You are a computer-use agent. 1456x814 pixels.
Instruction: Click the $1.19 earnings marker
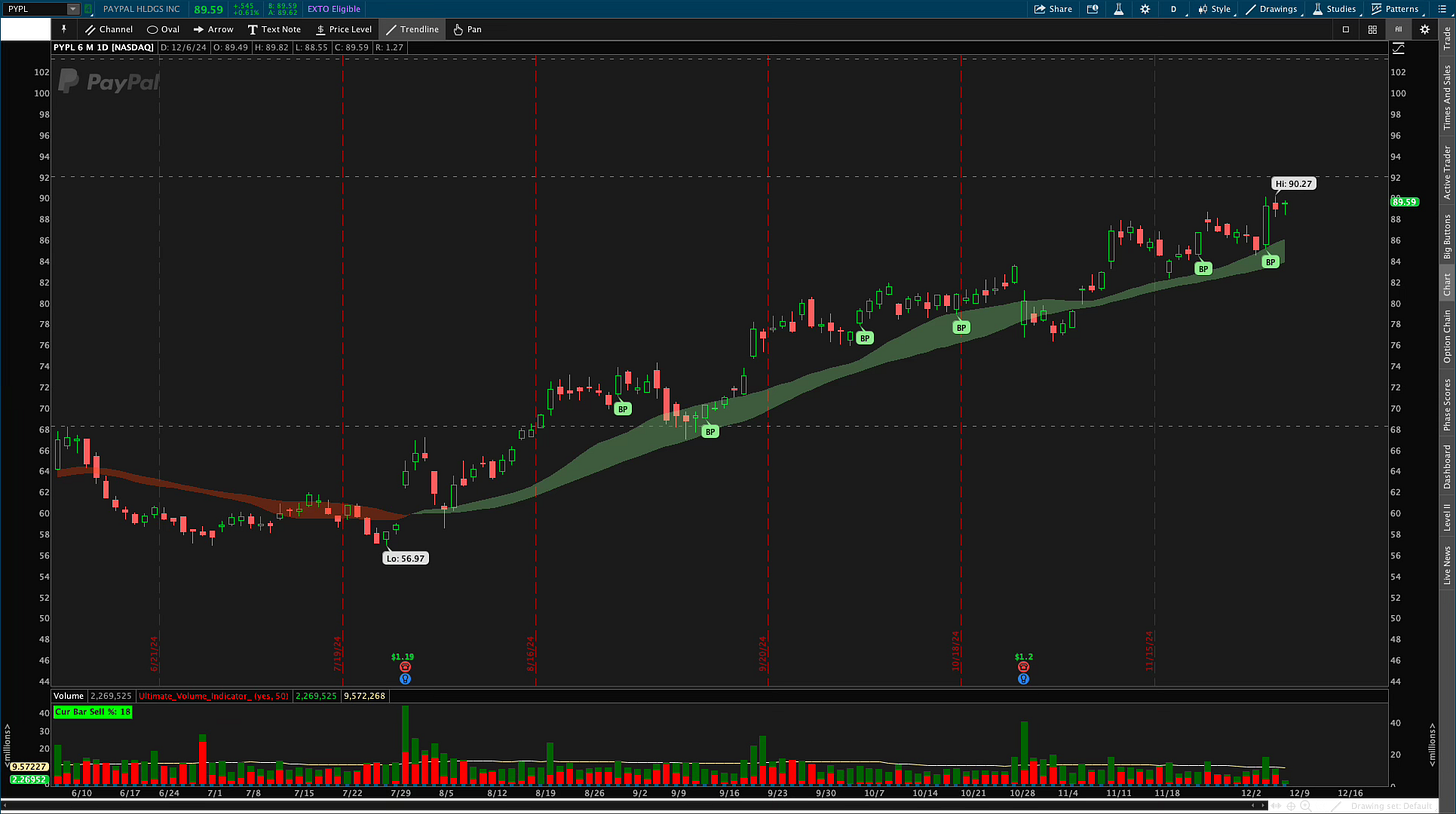tap(404, 657)
